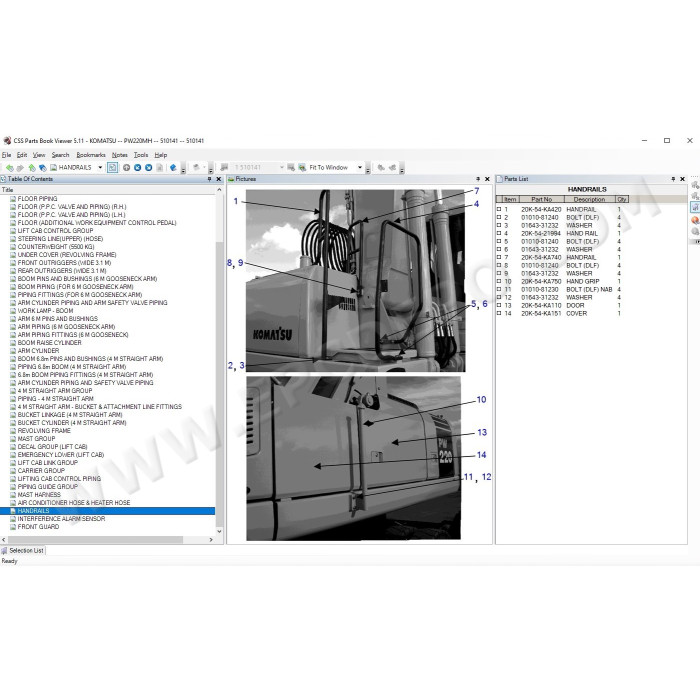Pin the Table Of Contents panel
Screen dimensions: 700x700
point(209,179)
